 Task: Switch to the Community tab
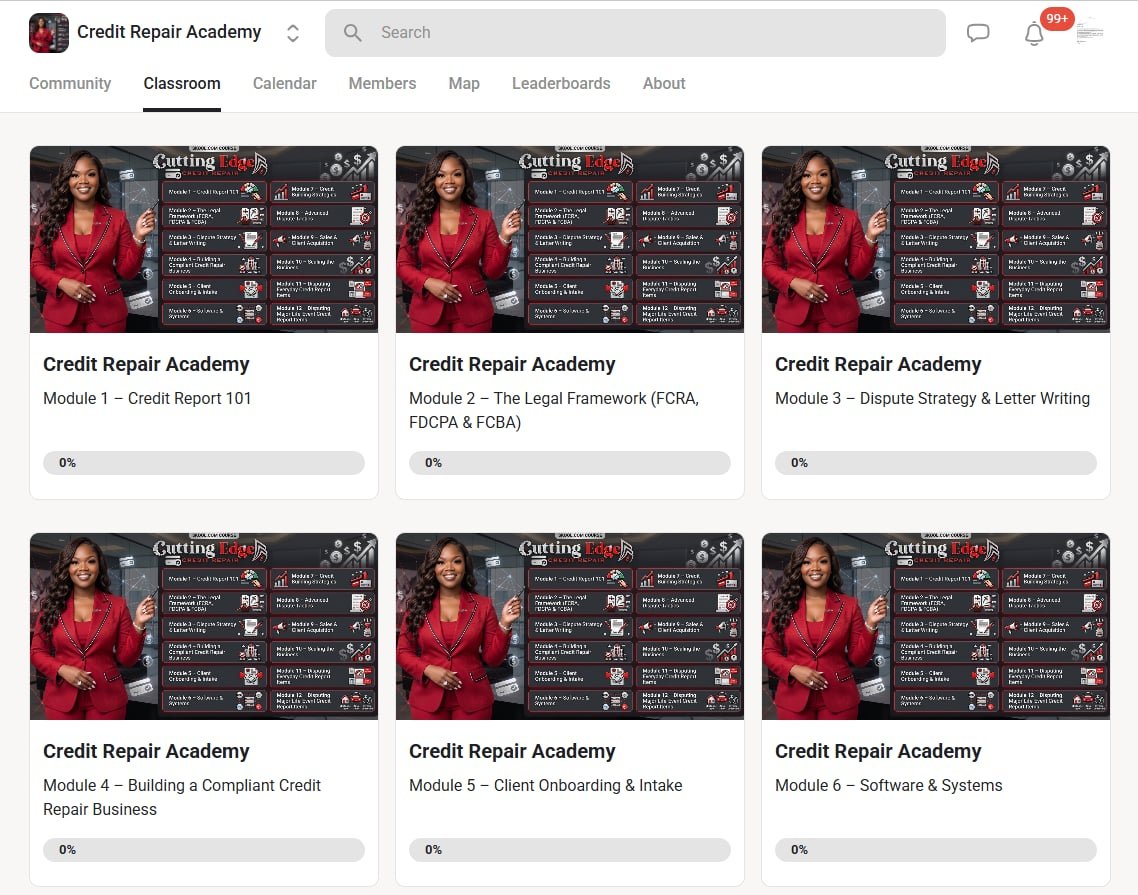point(70,83)
